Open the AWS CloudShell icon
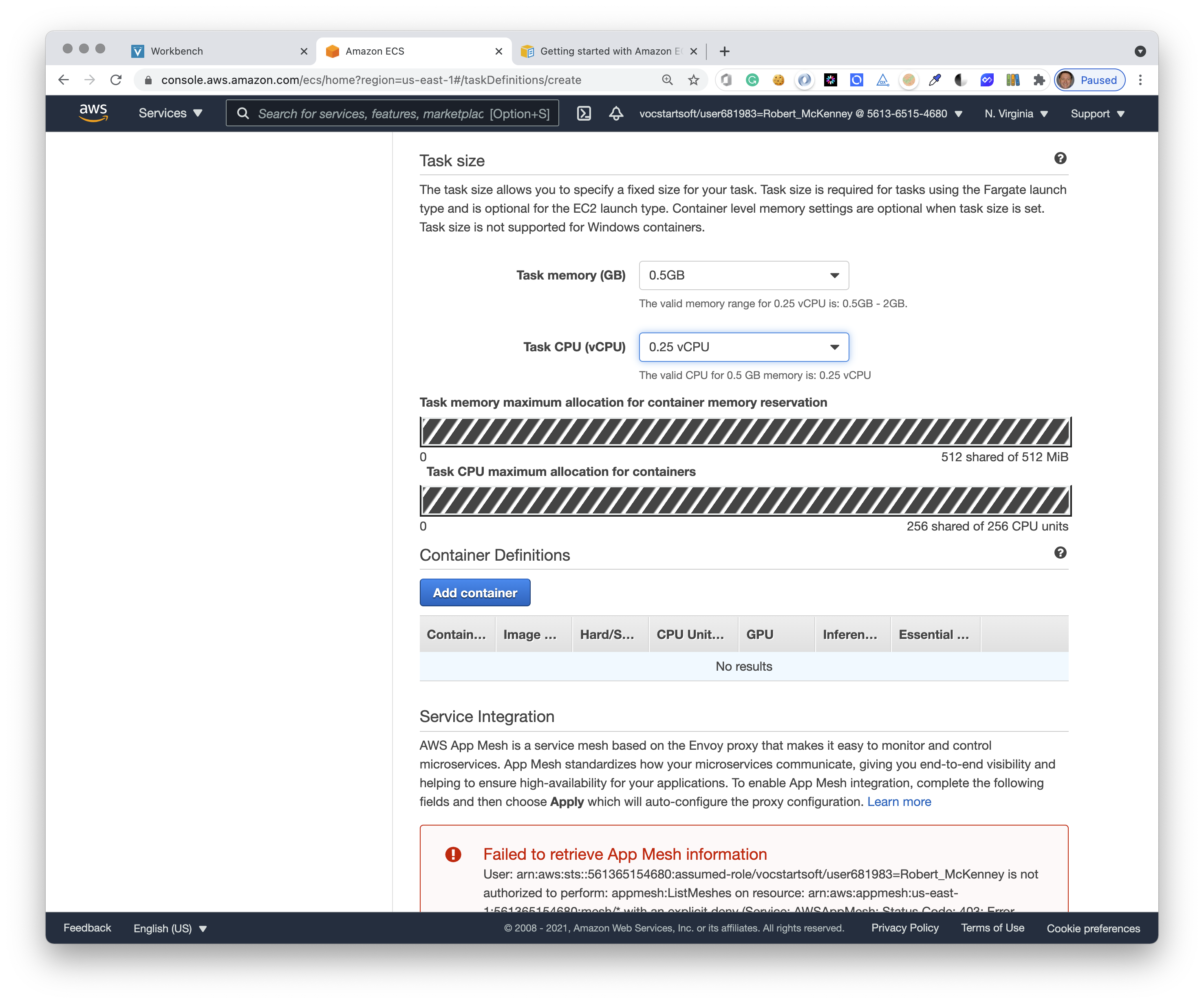Screen dimensions: 1204x1004 click(584, 113)
